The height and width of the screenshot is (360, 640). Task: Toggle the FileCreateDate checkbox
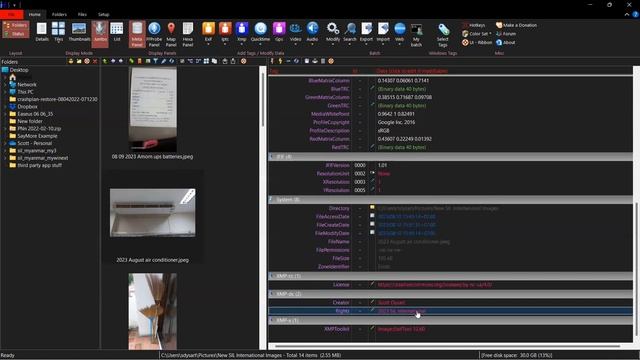(372, 224)
